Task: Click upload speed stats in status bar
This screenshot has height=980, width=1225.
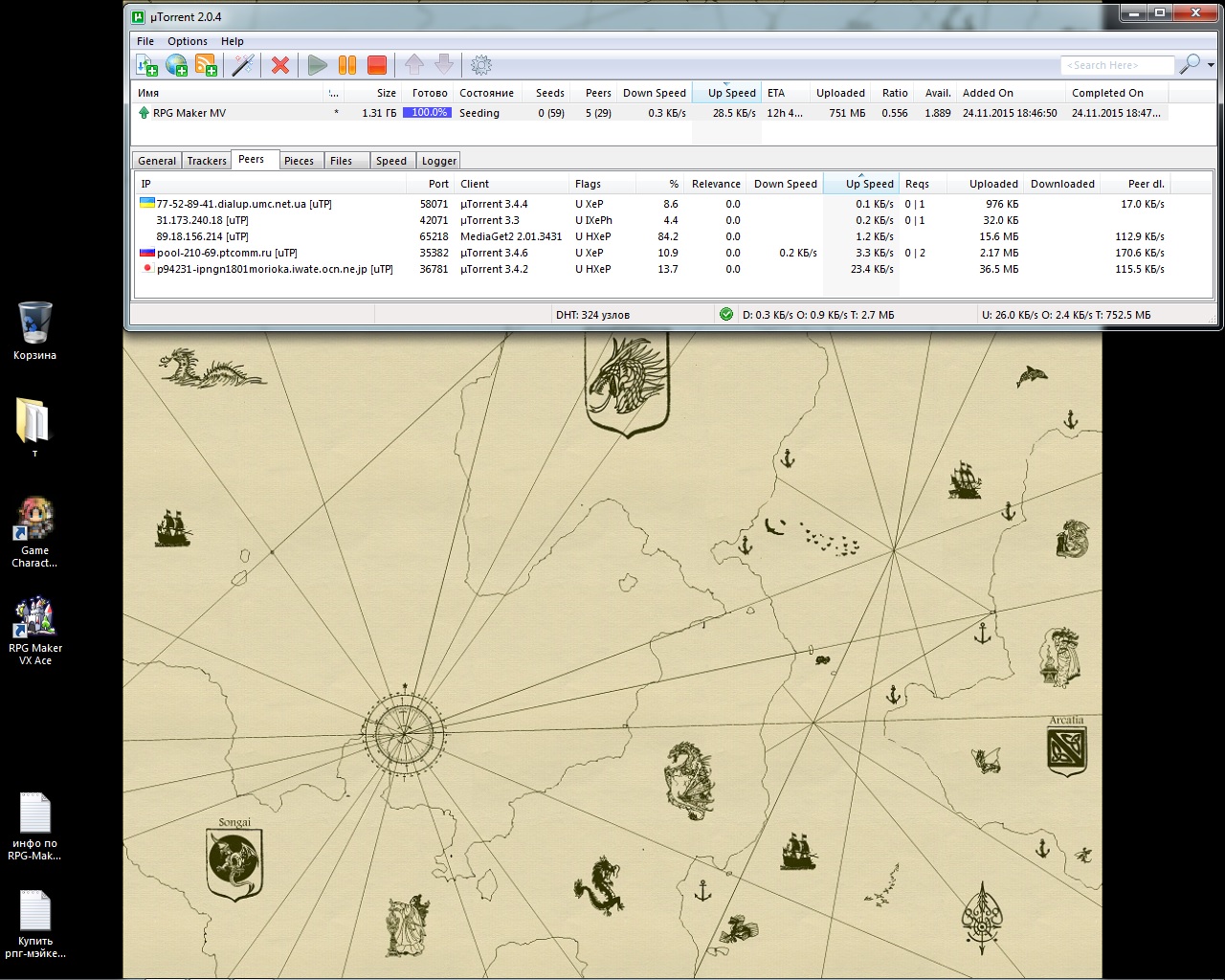Action: (1066, 314)
